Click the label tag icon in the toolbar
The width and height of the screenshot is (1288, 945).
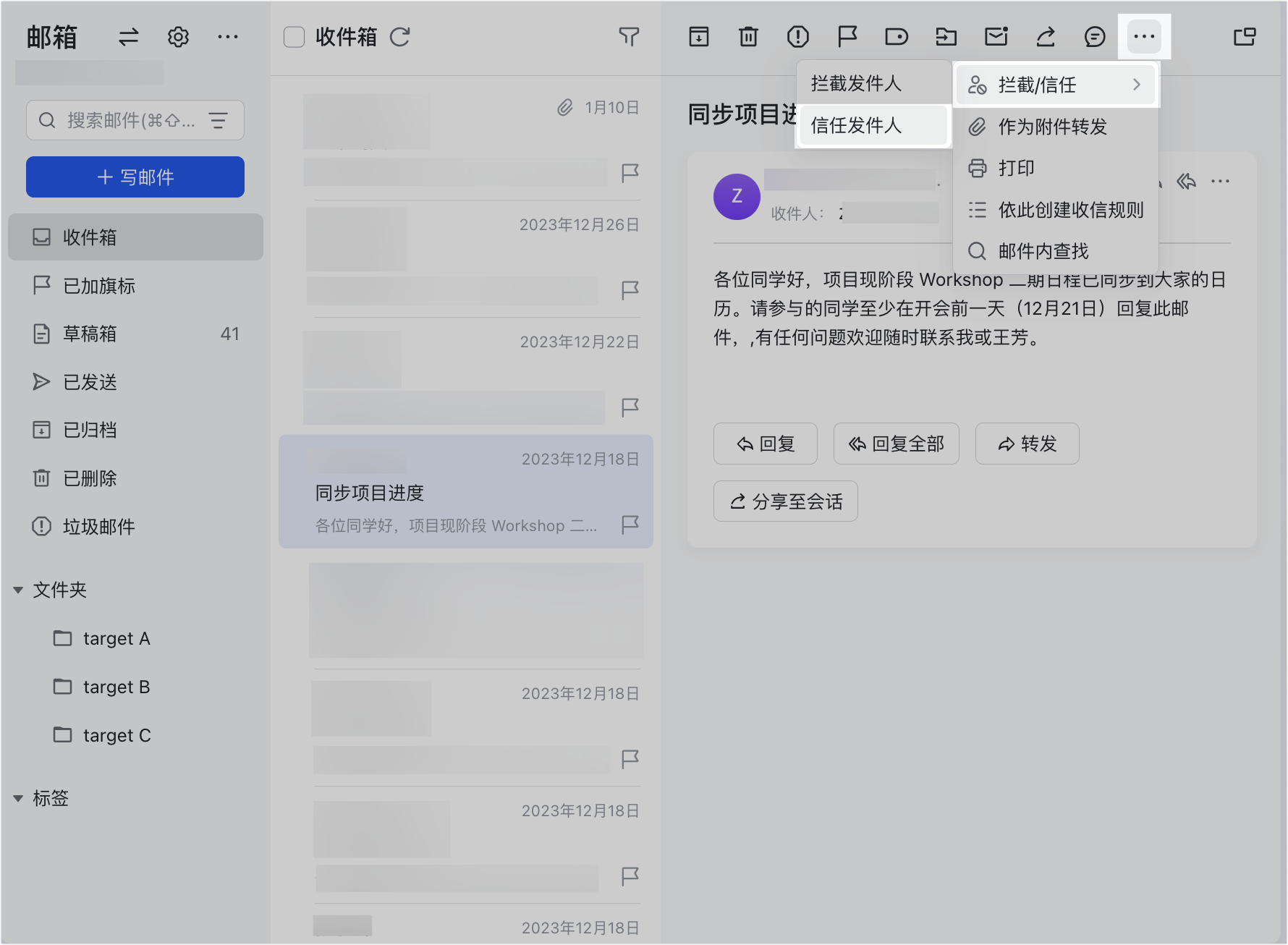[896, 36]
